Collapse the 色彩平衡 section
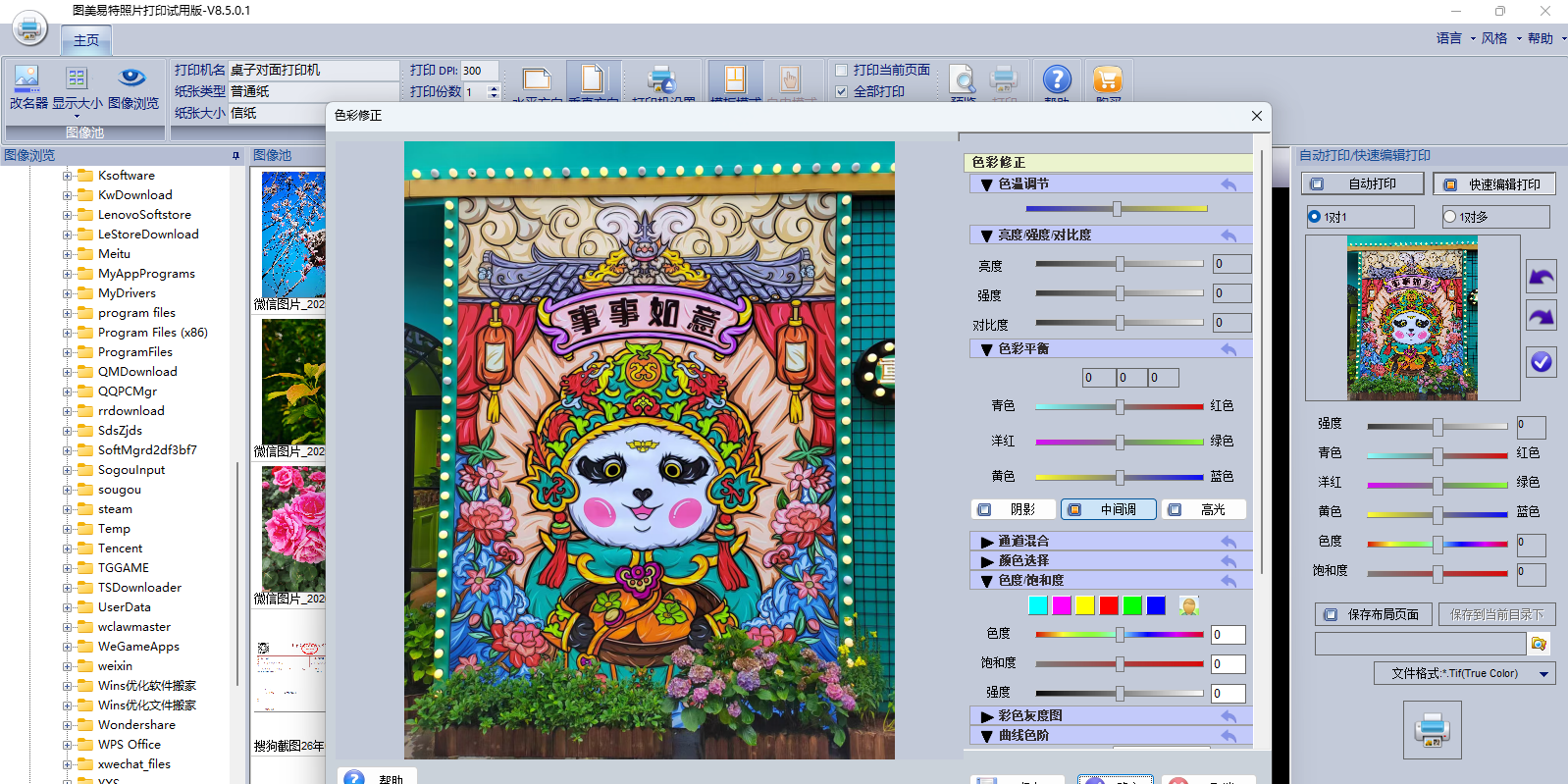1568x784 pixels. [x=987, y=349]
